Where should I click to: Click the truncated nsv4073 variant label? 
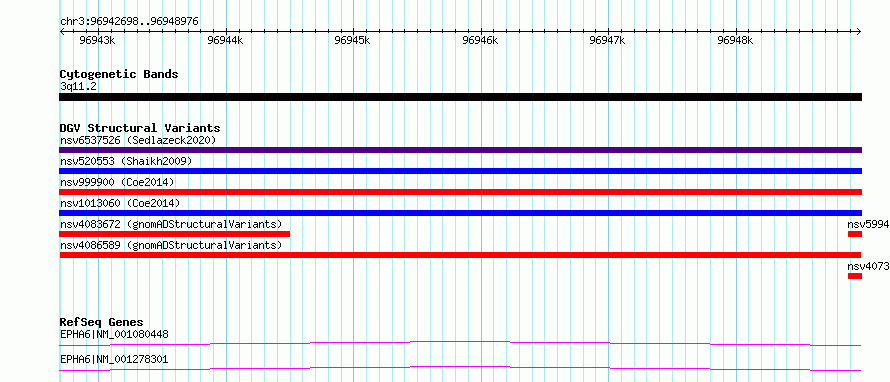point(868,266)
